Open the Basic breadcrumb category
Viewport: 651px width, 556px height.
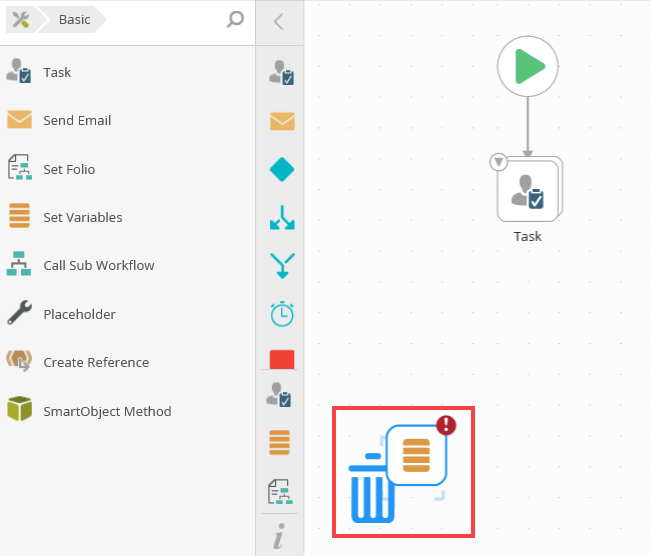coord(74,20)
